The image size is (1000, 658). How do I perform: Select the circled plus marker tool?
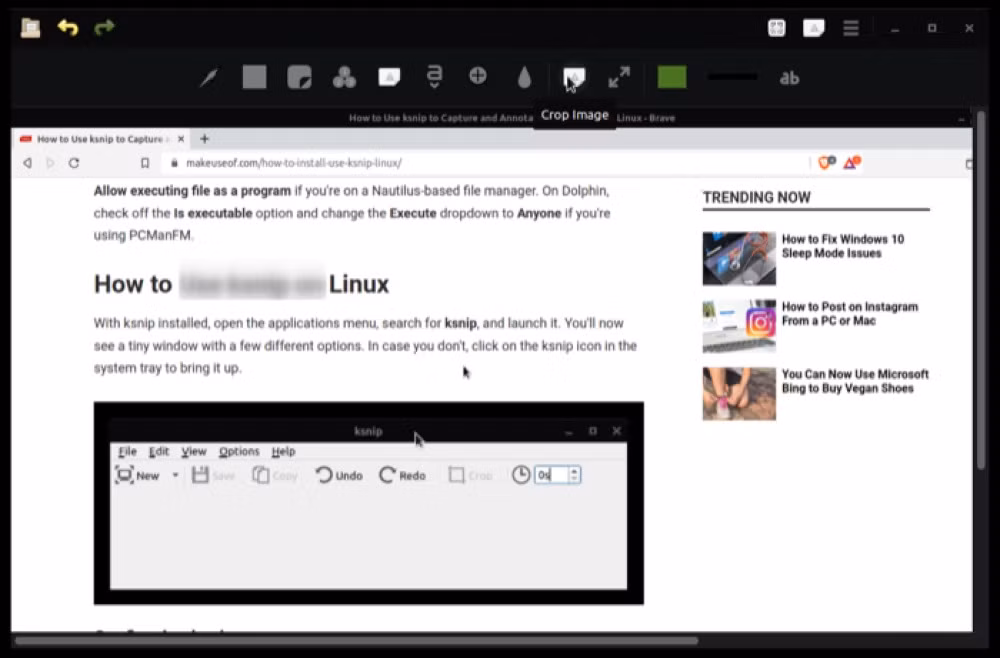478,77
